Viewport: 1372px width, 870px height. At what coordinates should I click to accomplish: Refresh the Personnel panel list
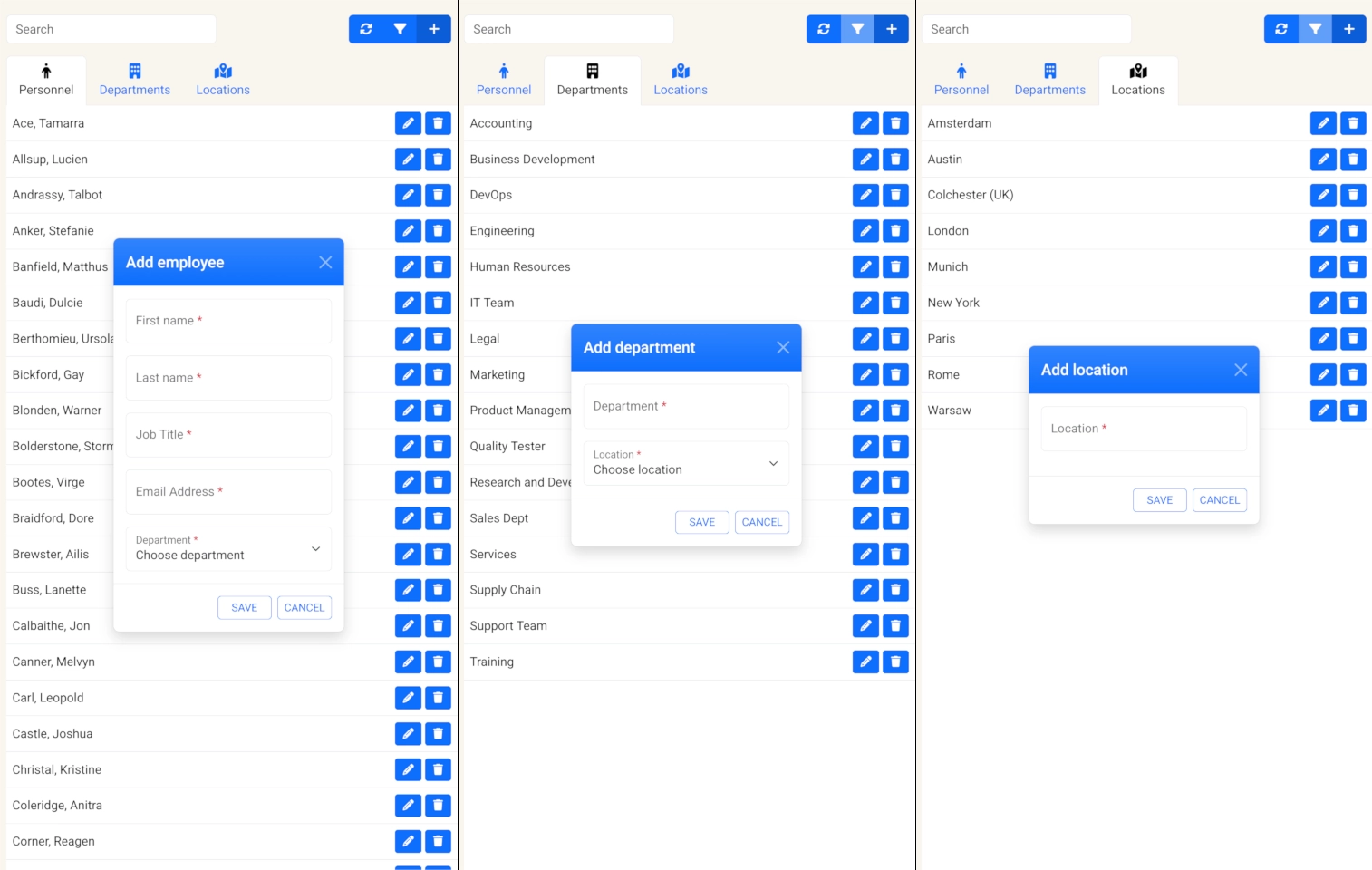click(x=366, y=29)
